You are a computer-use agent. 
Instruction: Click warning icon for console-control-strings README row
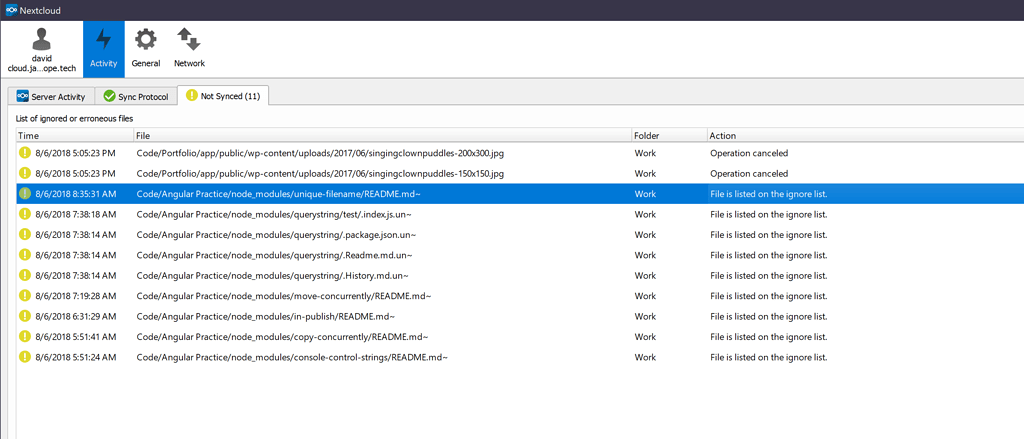coord(25,357)
